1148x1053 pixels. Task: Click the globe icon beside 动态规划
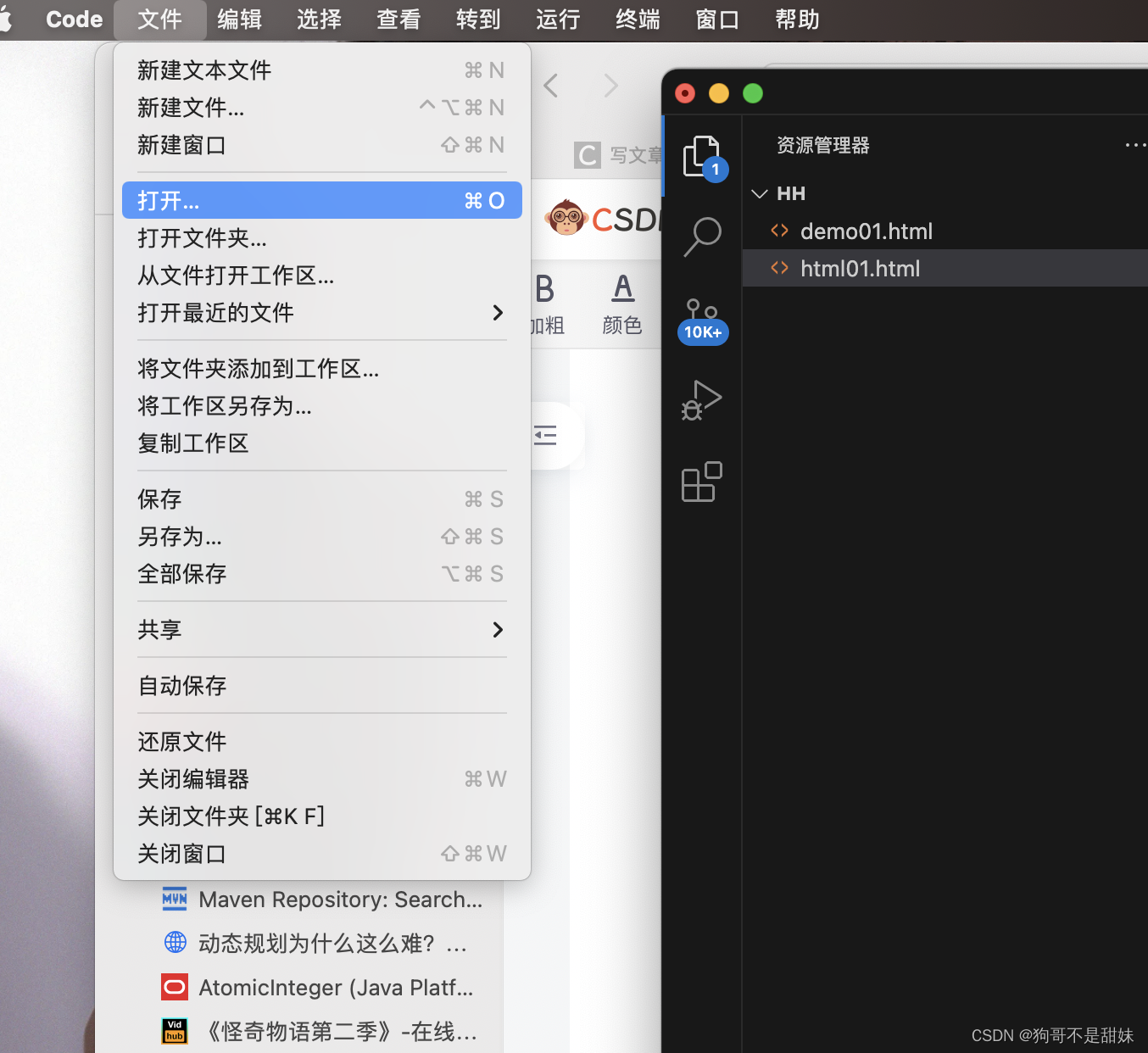(174, 942)
